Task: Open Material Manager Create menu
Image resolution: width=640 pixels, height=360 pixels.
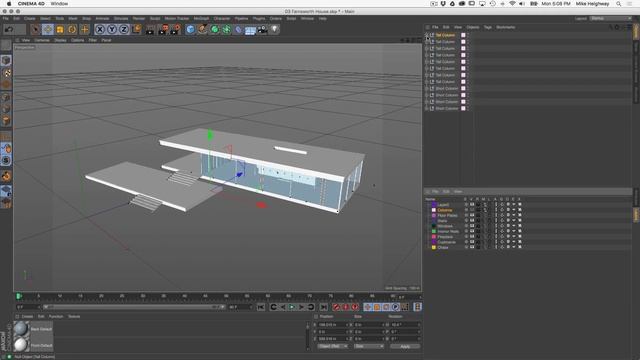Action: 27,316
